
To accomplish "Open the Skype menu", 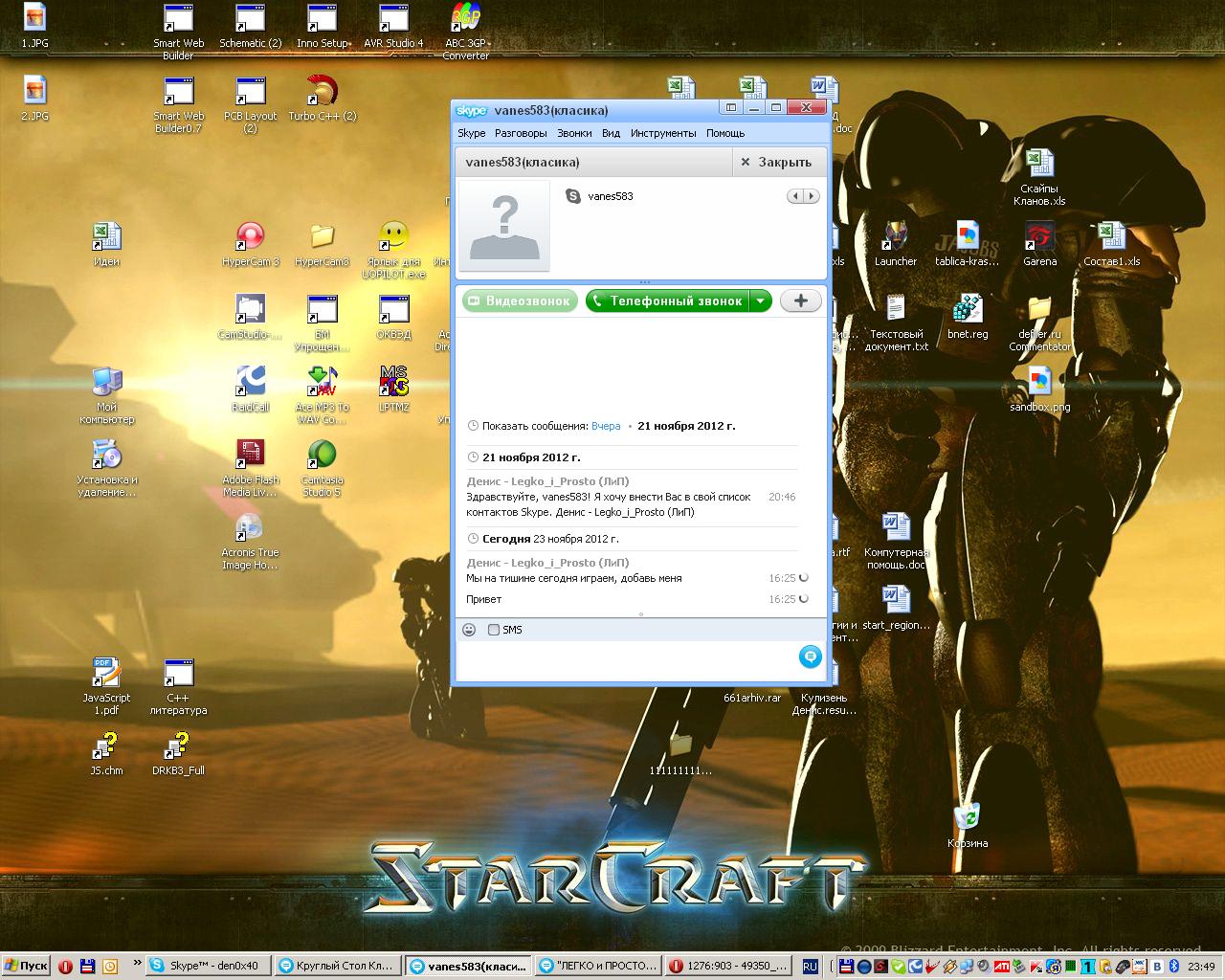I will tap(471, 133).
